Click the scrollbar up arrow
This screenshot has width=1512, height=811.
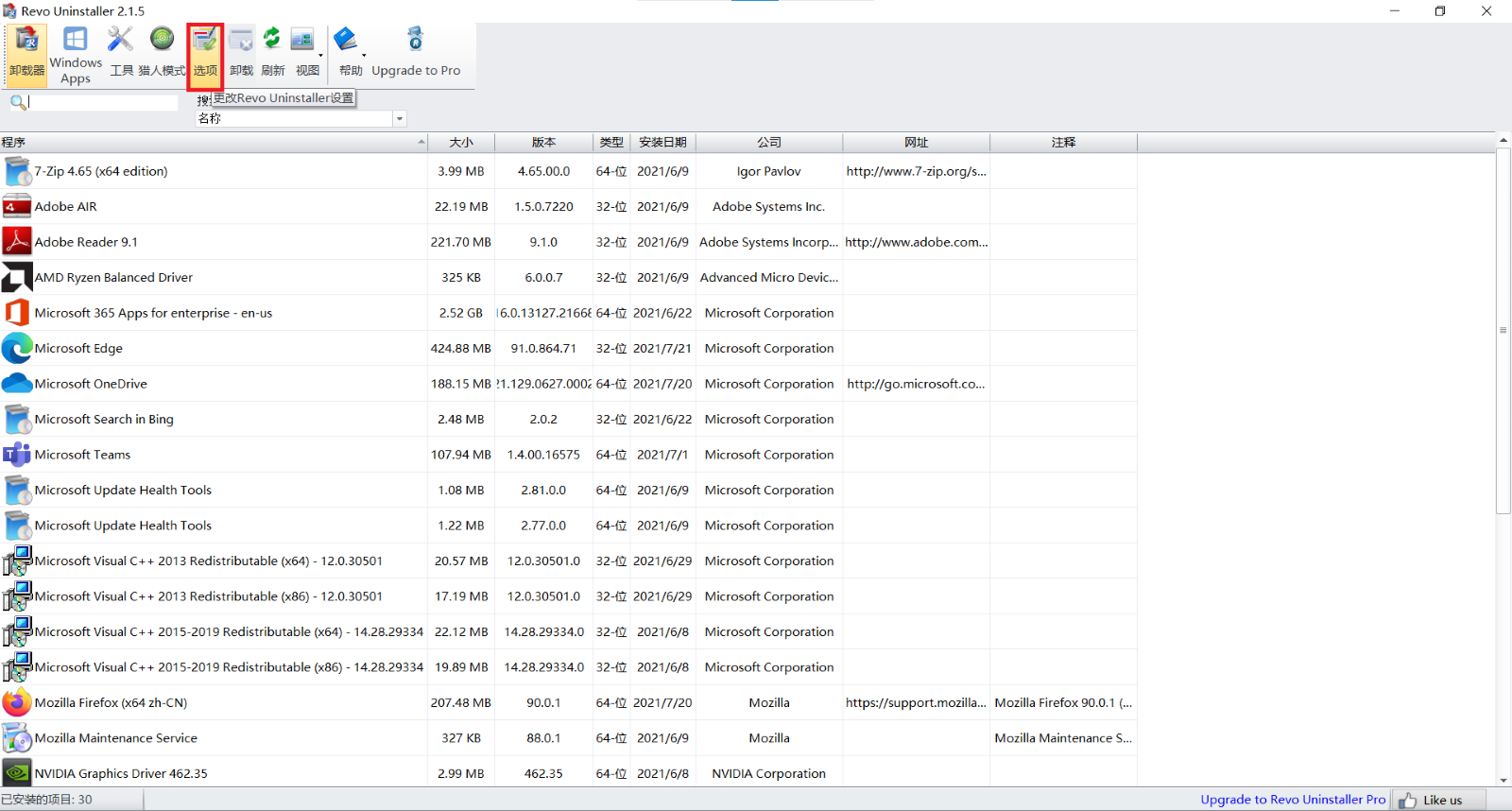pos(1503,141)
